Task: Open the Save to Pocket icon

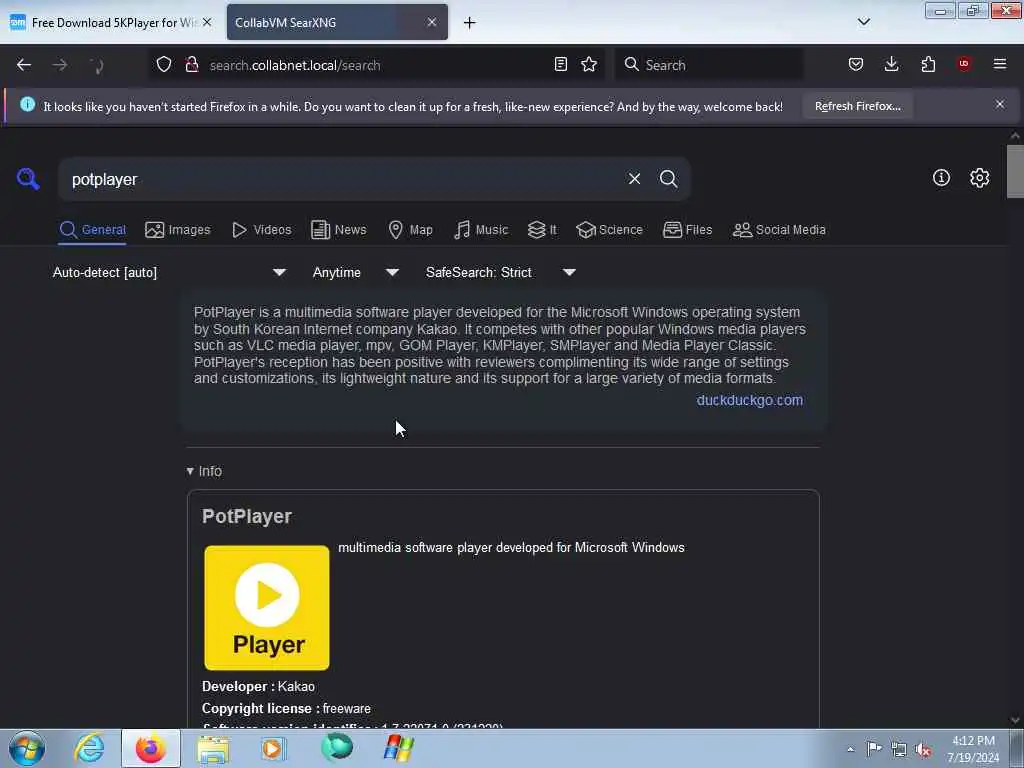Action: [856, 64]
